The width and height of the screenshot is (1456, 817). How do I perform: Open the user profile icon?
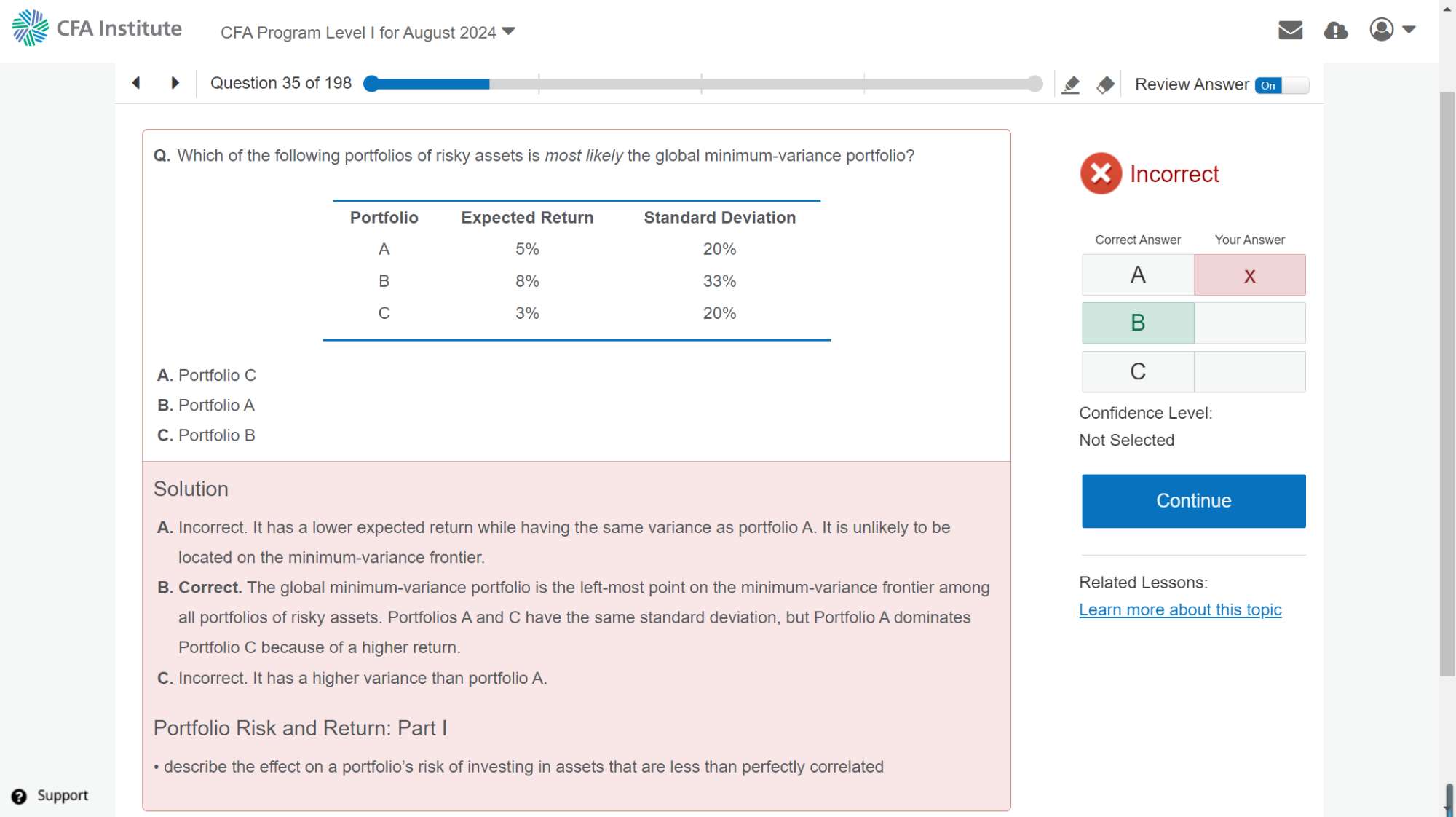(1381, 30)
